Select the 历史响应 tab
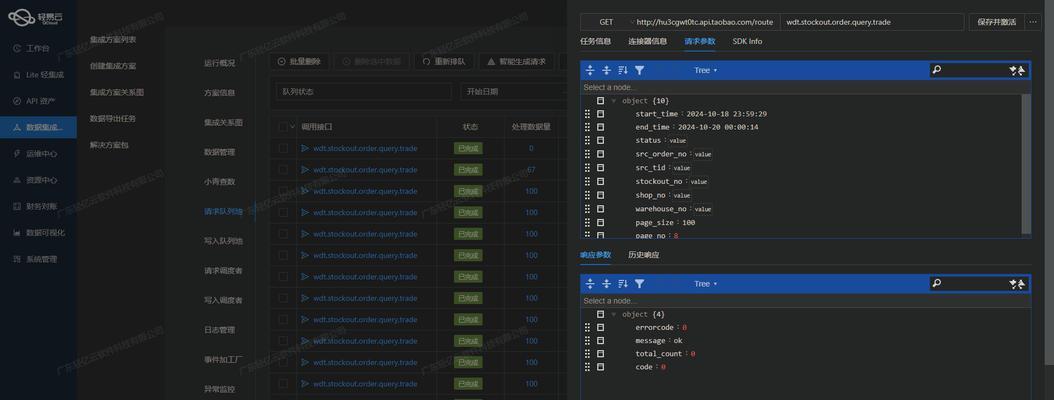The height and width of the screenshot is (400, 1054). 644,255
